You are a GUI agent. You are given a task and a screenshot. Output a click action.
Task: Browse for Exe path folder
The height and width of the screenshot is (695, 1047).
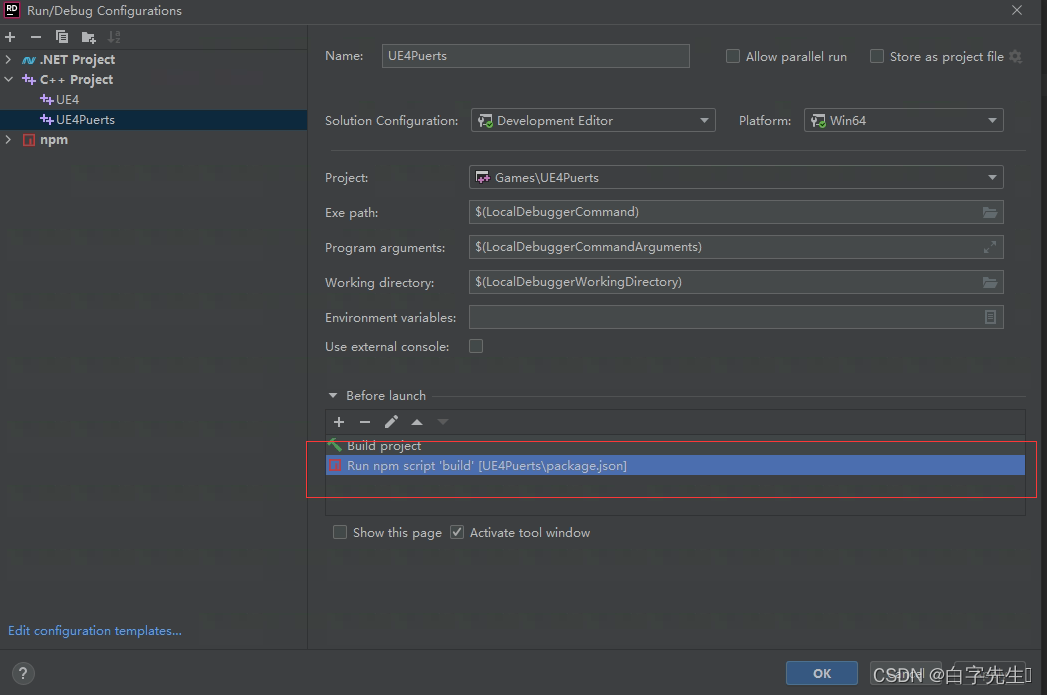[990, 212]
